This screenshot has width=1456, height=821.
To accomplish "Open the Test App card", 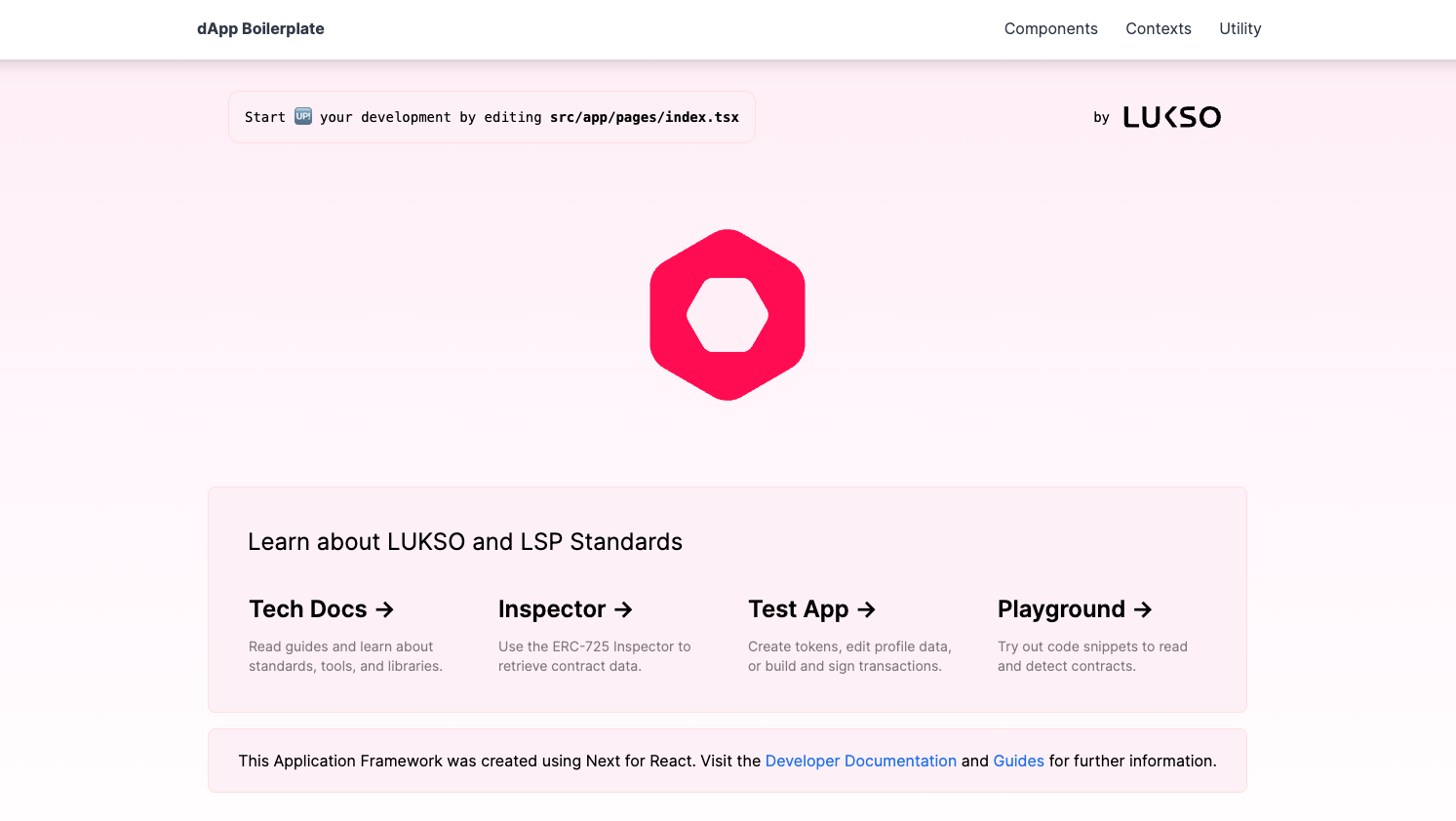I will (x=851, y=636).
